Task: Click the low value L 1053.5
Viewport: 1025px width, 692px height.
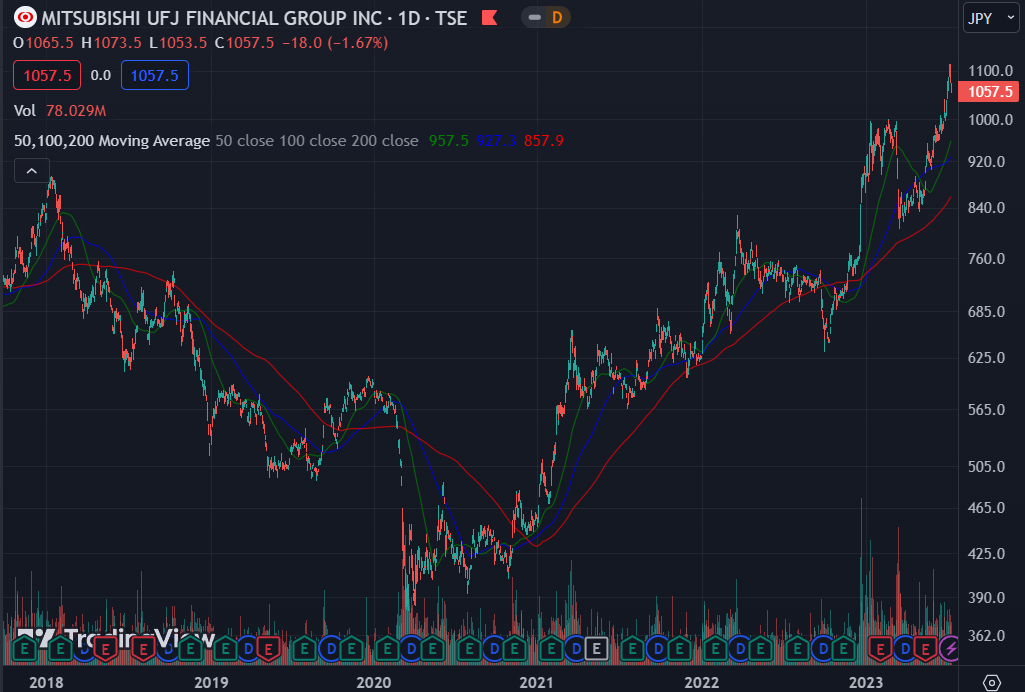Action: click(178, 42)
